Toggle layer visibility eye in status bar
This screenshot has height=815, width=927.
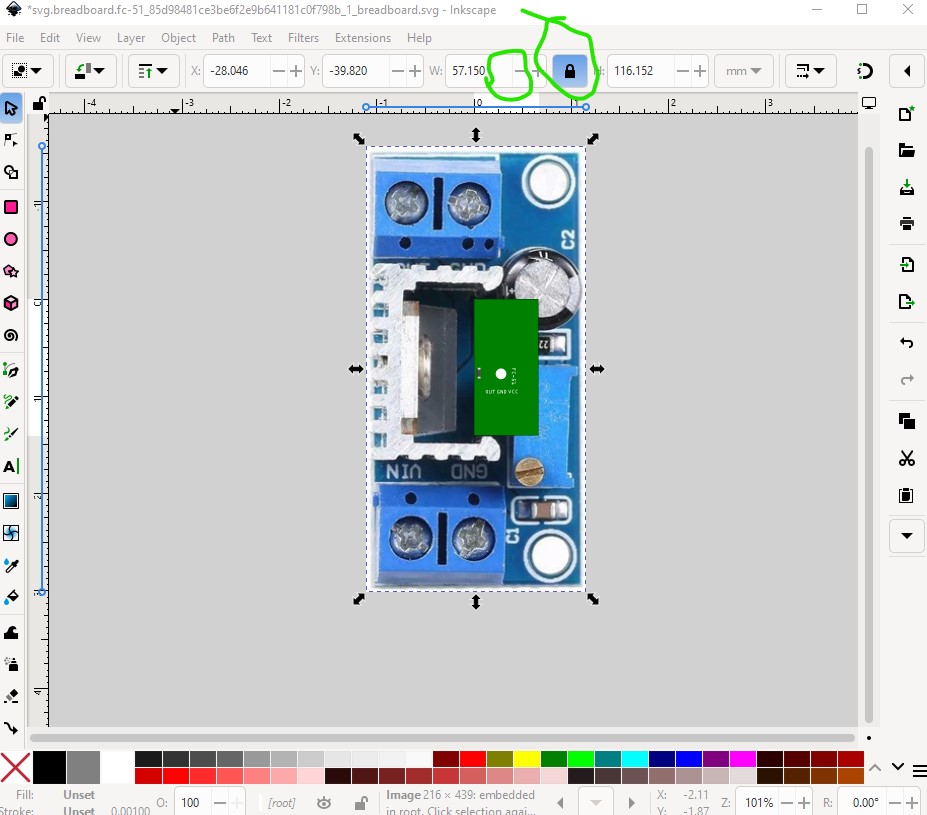[324, 802]
